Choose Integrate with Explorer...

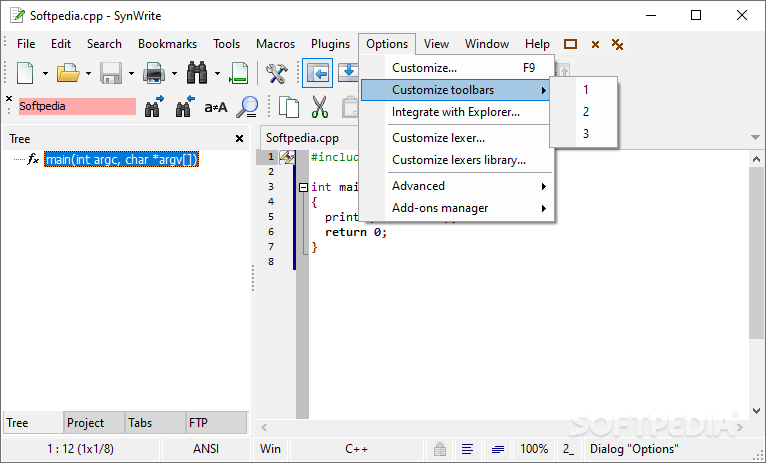pos(457,112)
